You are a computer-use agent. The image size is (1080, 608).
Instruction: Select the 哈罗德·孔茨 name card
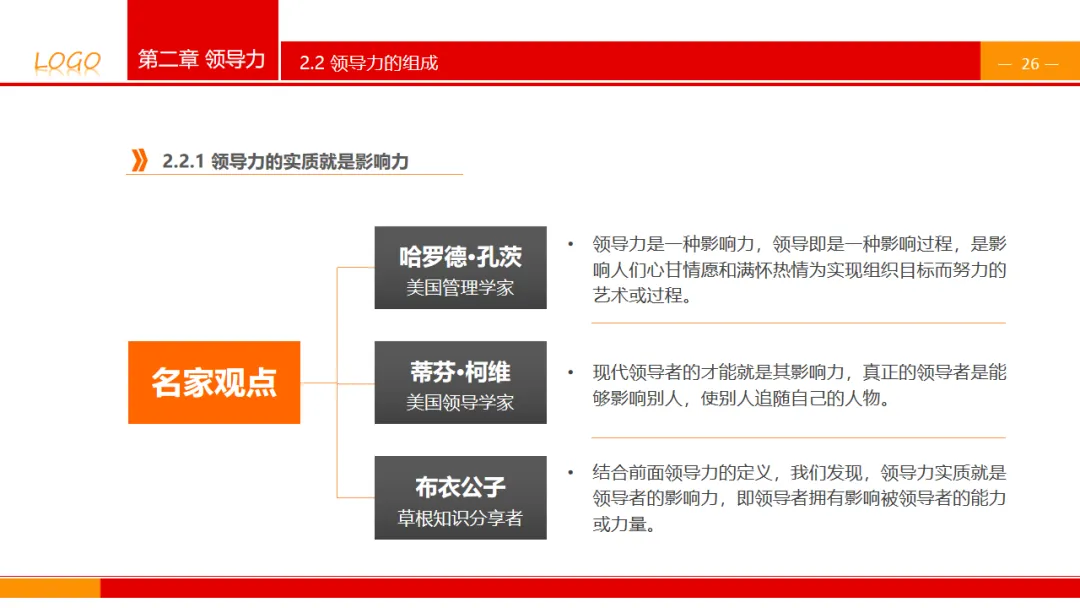pyautogui.click(x=461, y=267)
